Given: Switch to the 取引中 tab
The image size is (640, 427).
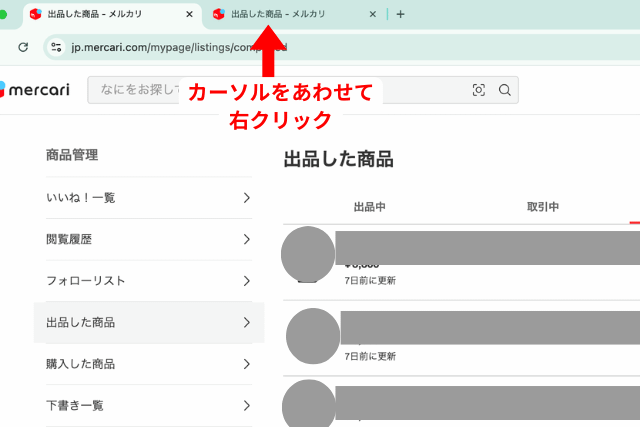Looking at the screenshot, I should (543, 207).
